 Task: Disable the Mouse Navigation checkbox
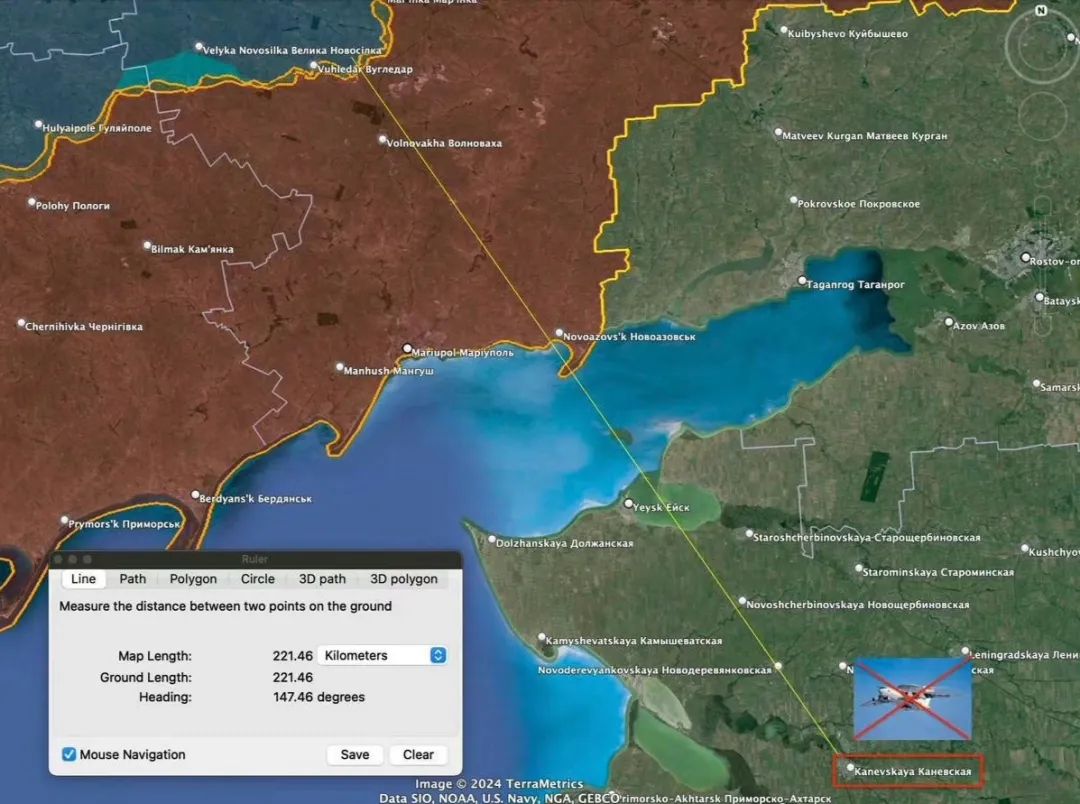click(x=69, y=754)
